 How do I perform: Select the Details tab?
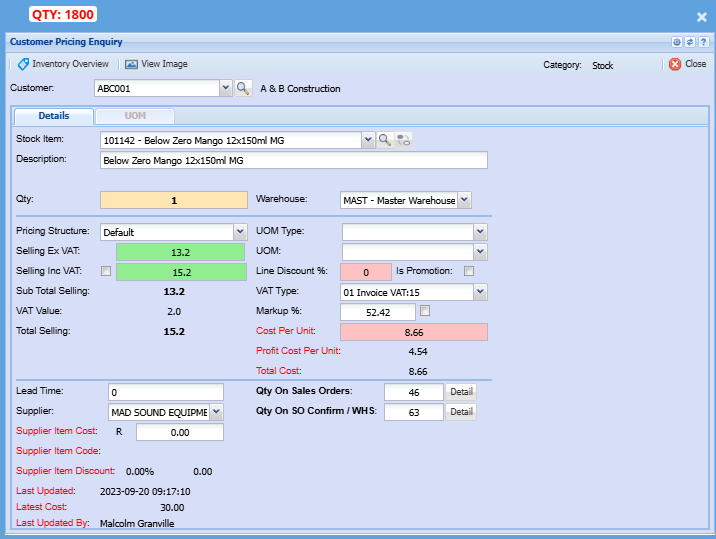(53, 116)
